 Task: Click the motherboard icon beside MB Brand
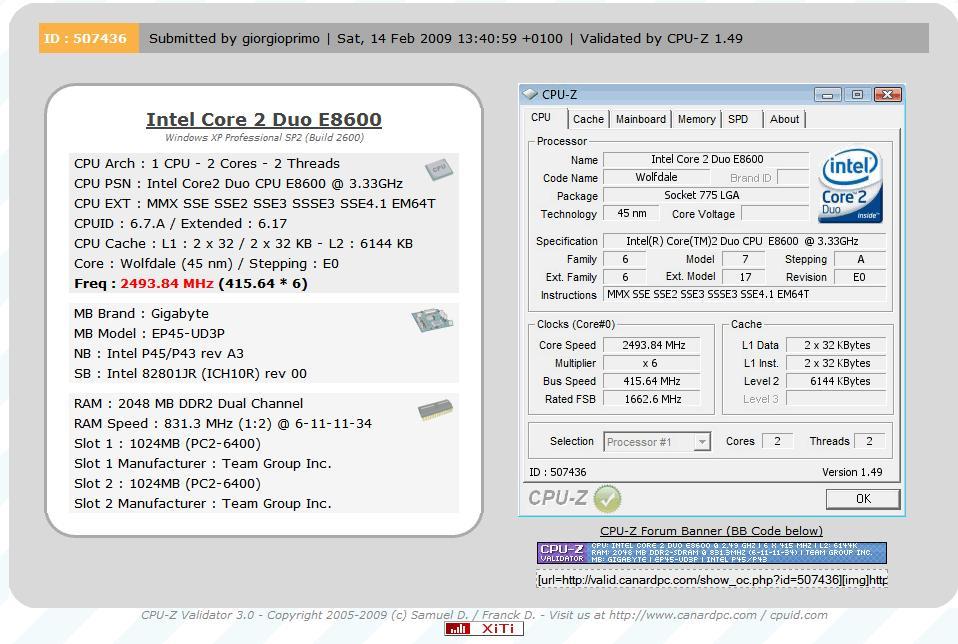coord(432,320)
